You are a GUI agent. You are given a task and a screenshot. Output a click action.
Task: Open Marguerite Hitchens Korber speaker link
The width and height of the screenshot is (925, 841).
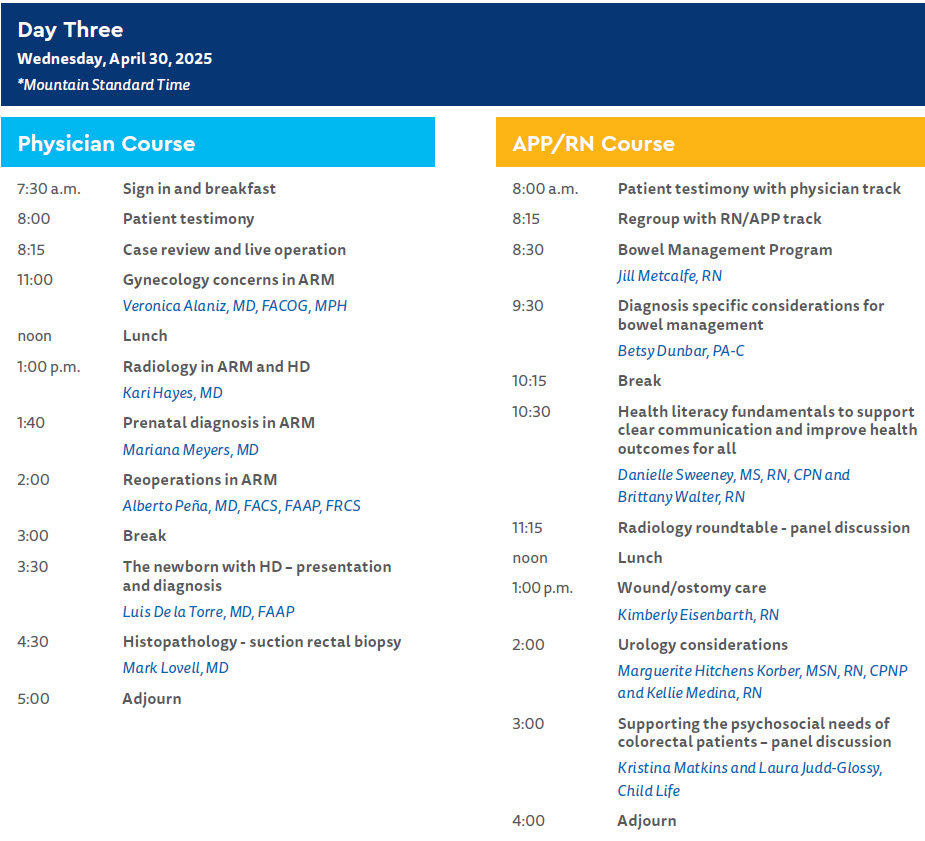(x=762, y=671)
